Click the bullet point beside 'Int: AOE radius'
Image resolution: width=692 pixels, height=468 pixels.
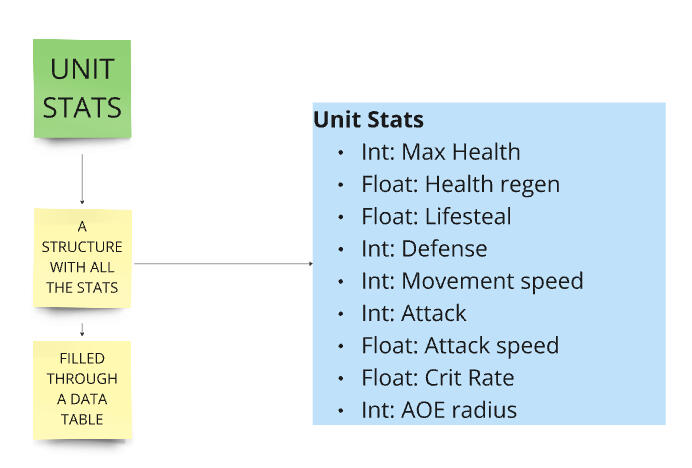click(x=341, y=411)
